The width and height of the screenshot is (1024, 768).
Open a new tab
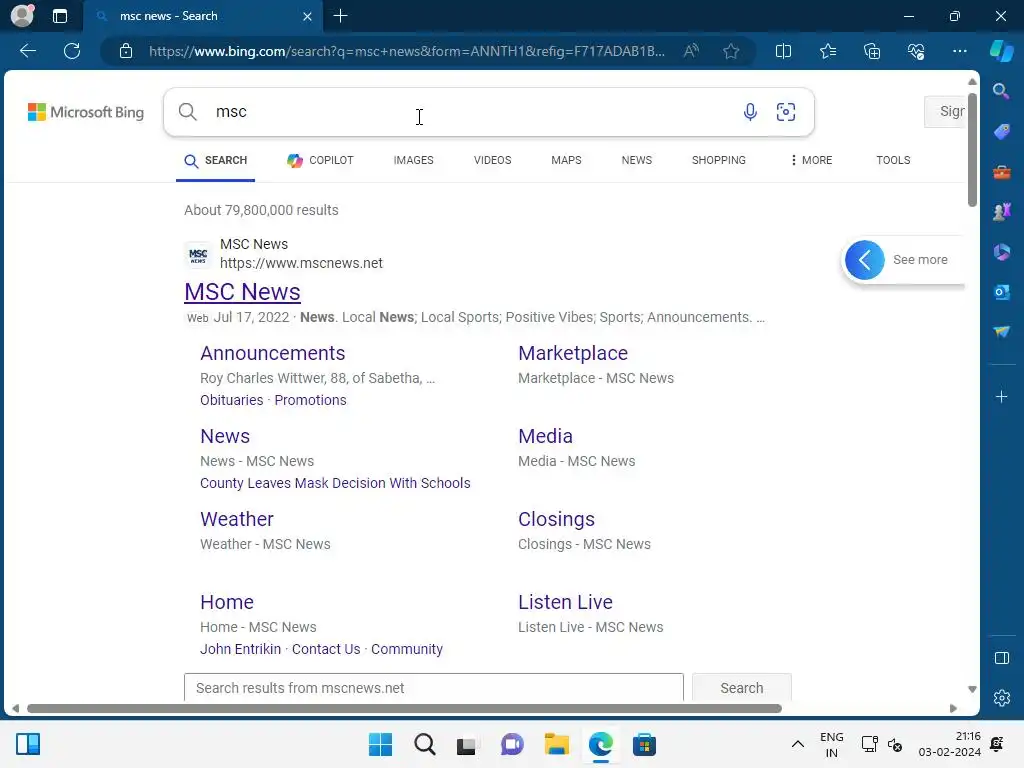tap(340, 16)
